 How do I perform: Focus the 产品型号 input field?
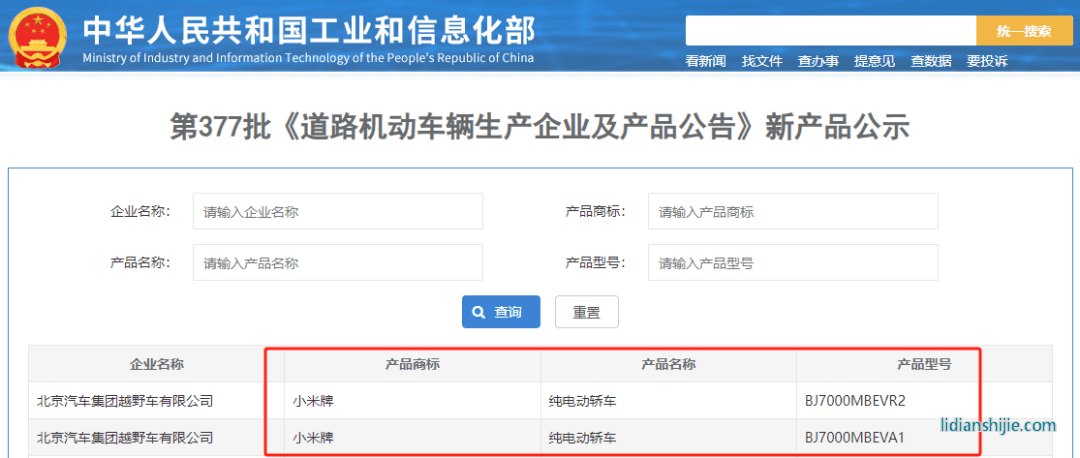[792, 263]
